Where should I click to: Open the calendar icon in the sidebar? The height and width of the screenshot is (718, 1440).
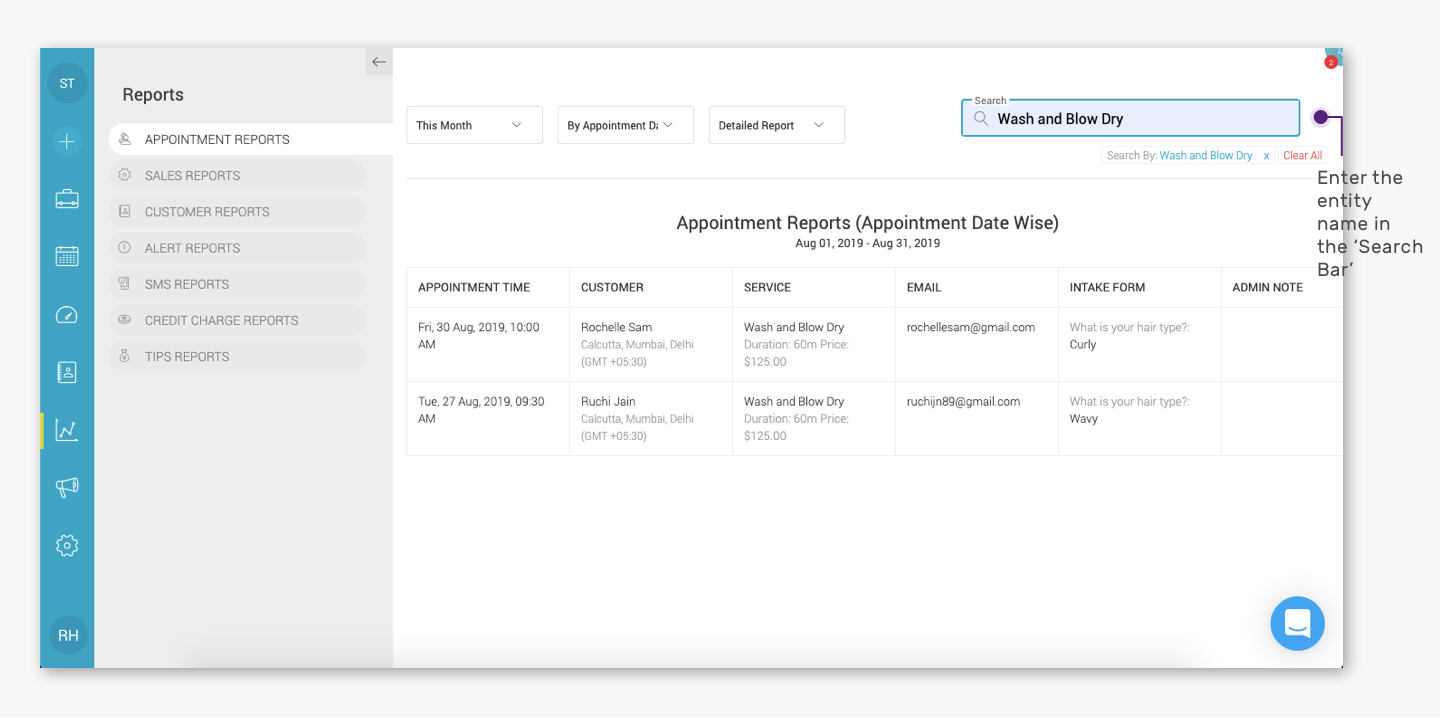tap(67, 256)
